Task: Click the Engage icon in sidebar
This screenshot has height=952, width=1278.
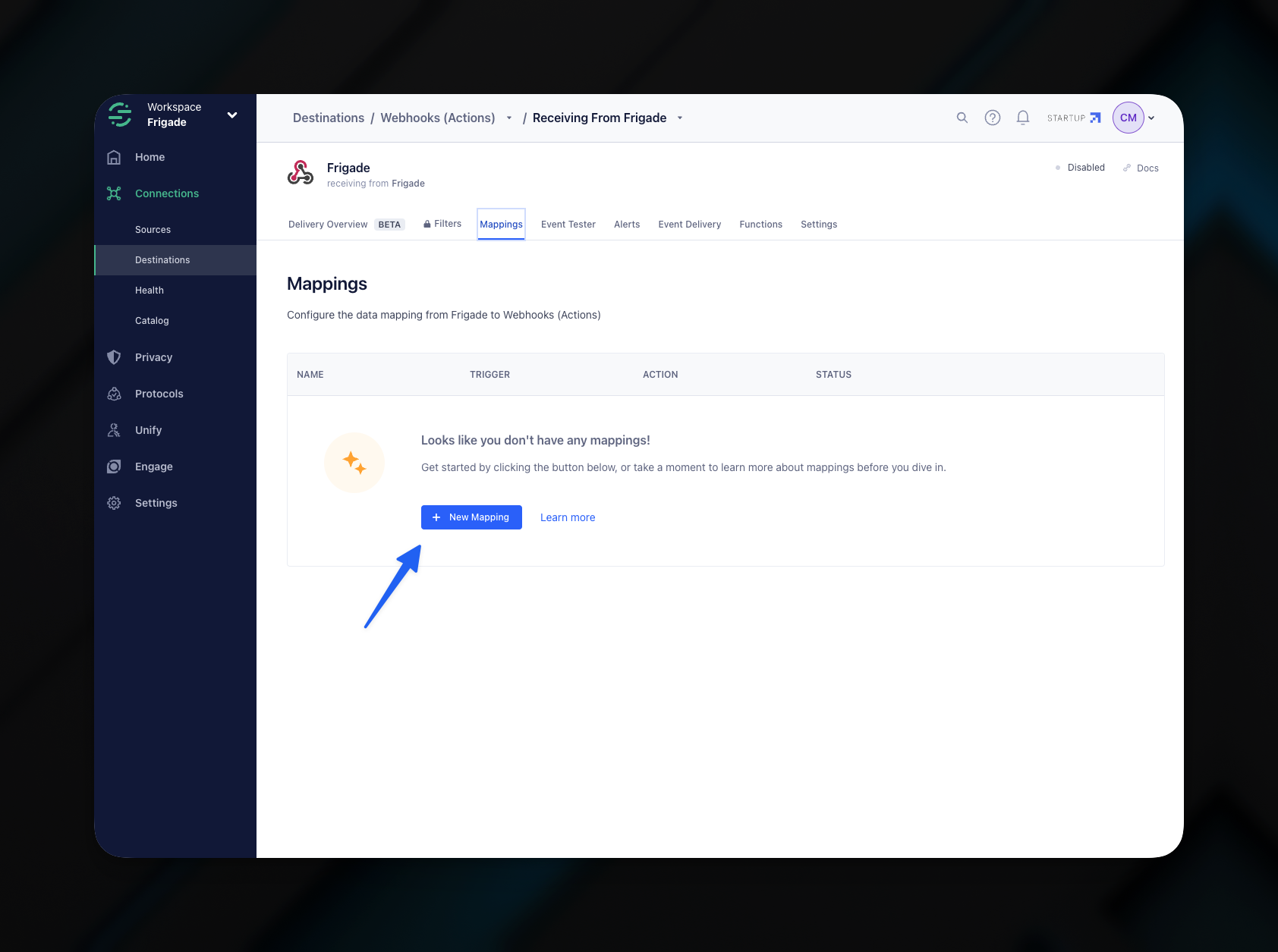Action: tap(114, 467)
